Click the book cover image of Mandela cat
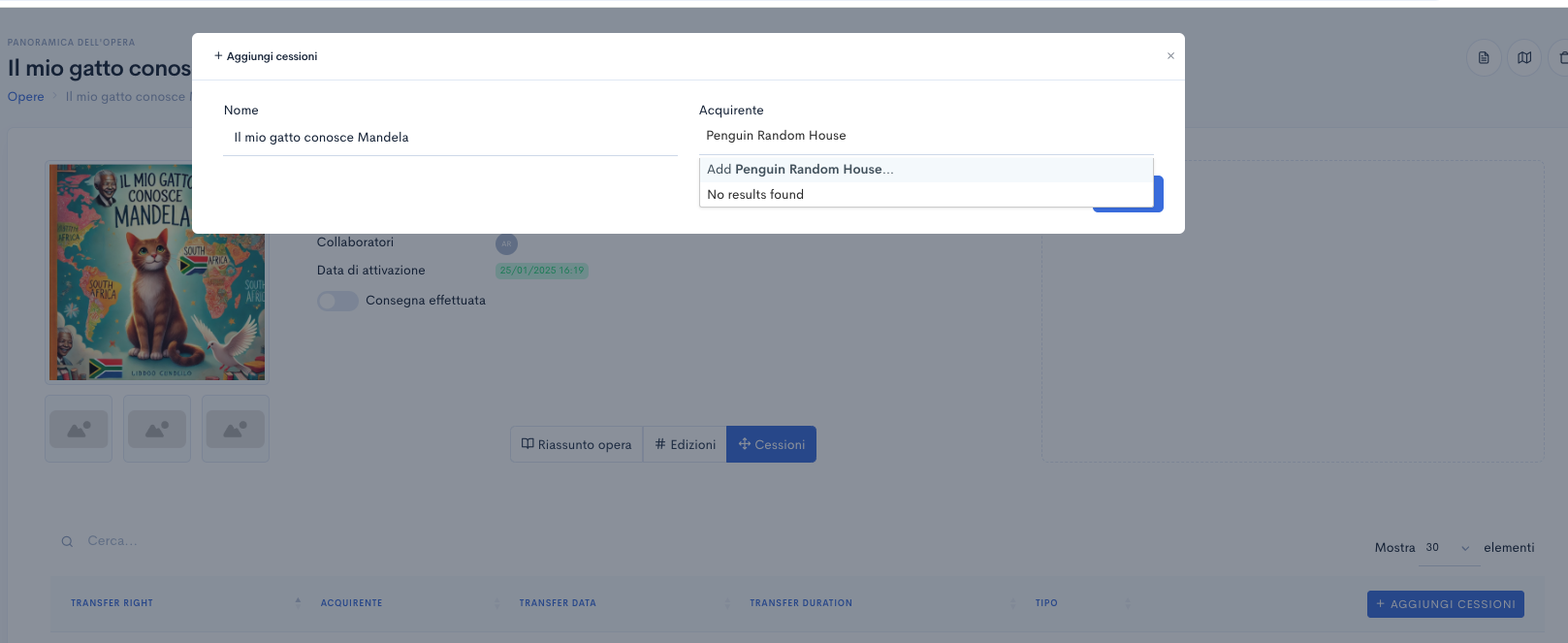The image size is (1568, 643). [156, 273]
